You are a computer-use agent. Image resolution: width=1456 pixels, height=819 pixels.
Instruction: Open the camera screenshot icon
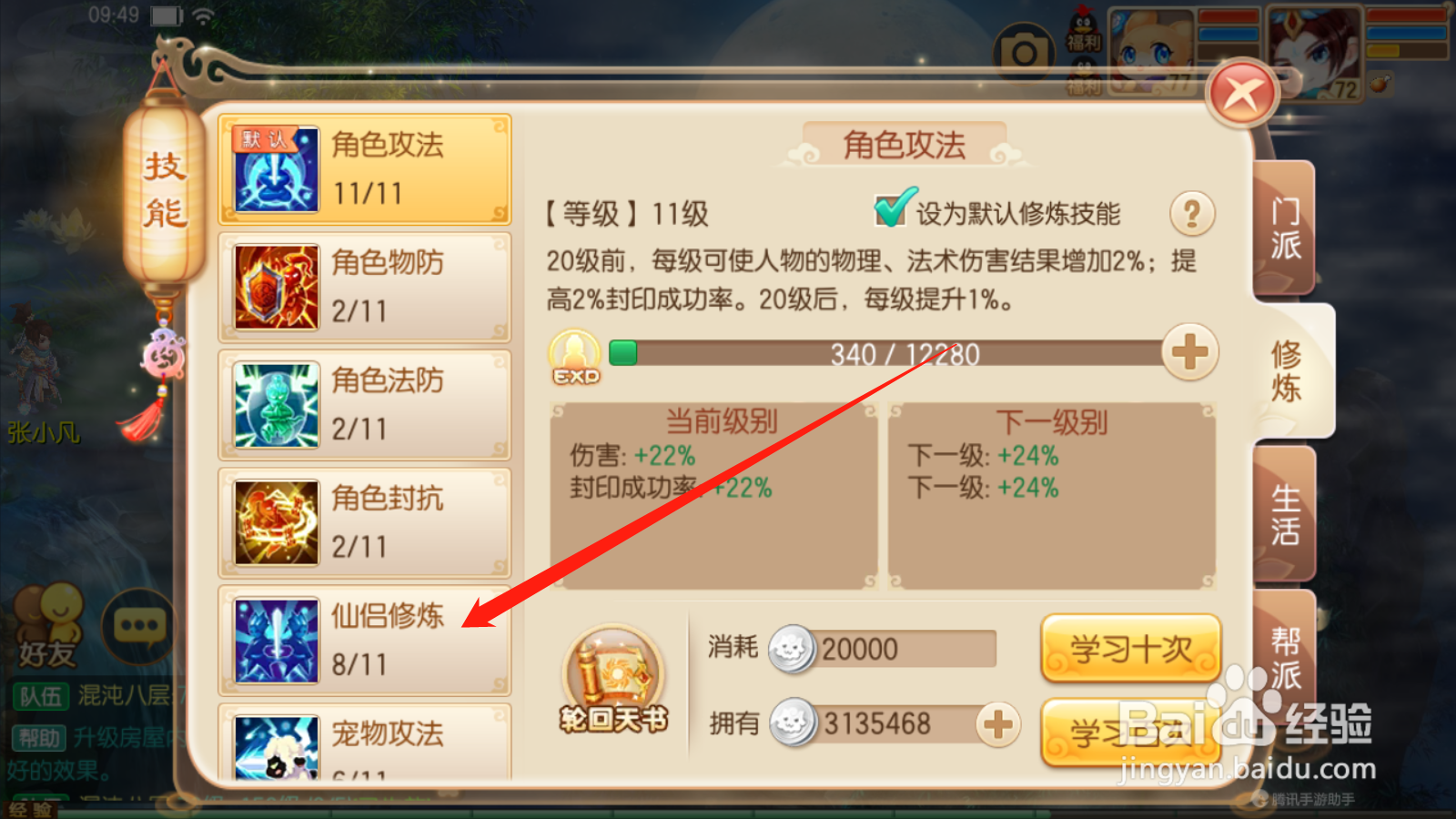tap(1025, 55)
